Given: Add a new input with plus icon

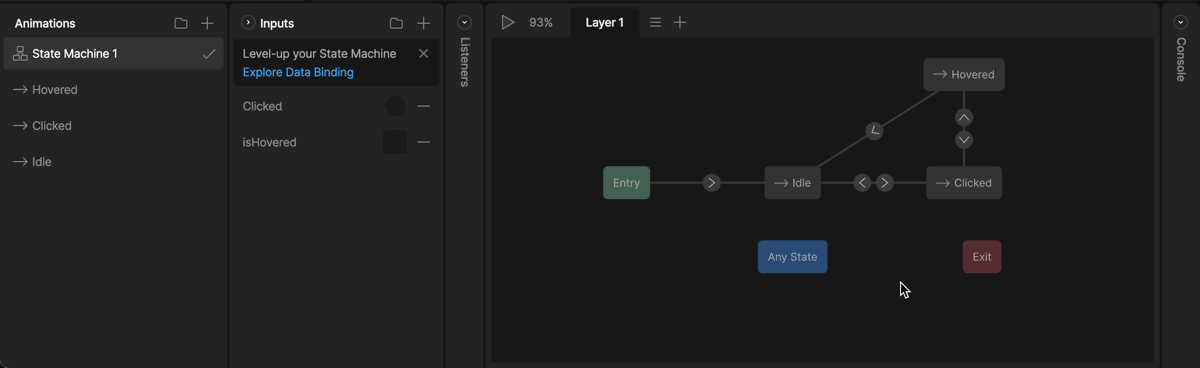Looking at the screenshot, I should (423, 23).
